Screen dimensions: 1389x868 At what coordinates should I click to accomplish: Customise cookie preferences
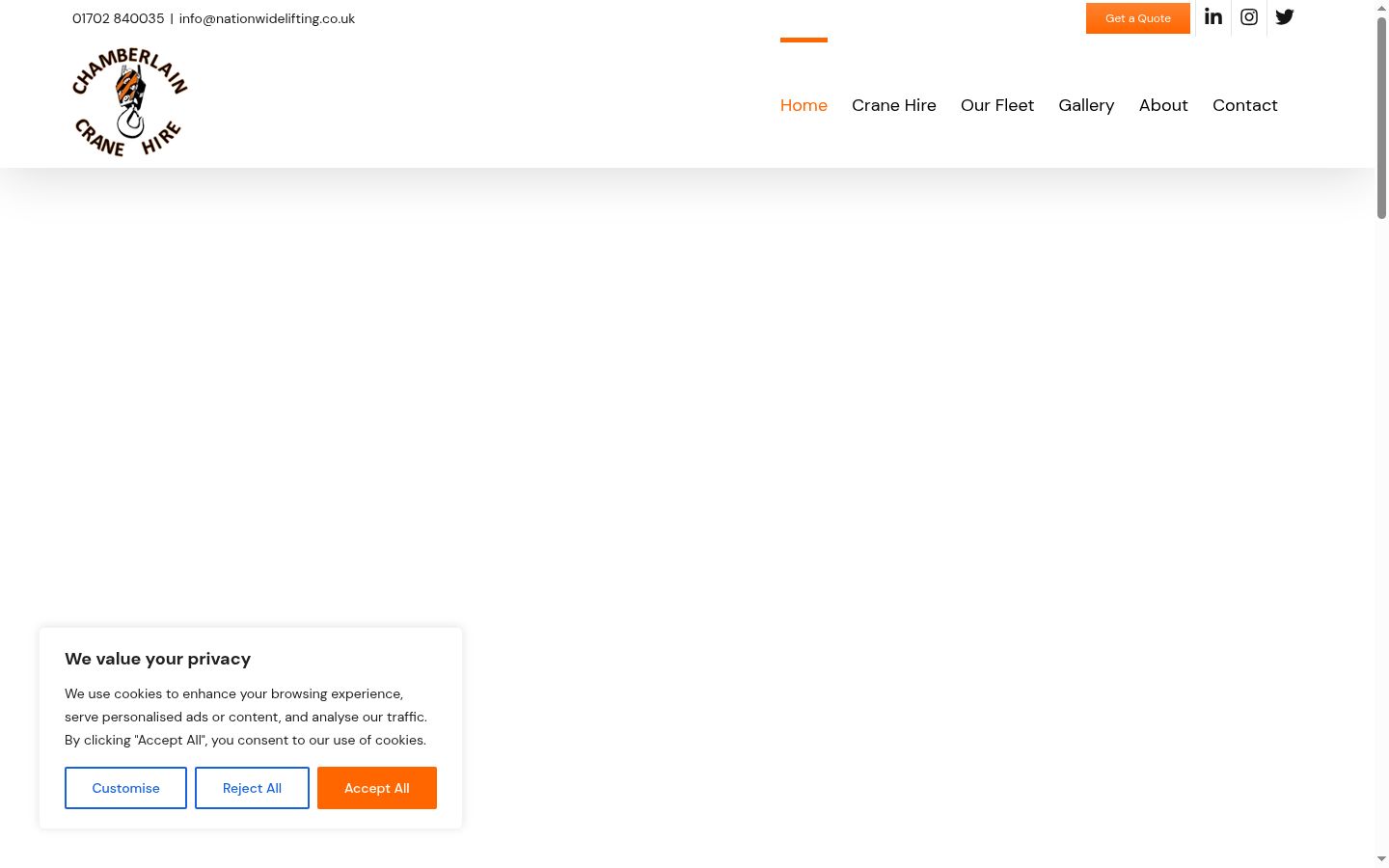click(125, 788)
